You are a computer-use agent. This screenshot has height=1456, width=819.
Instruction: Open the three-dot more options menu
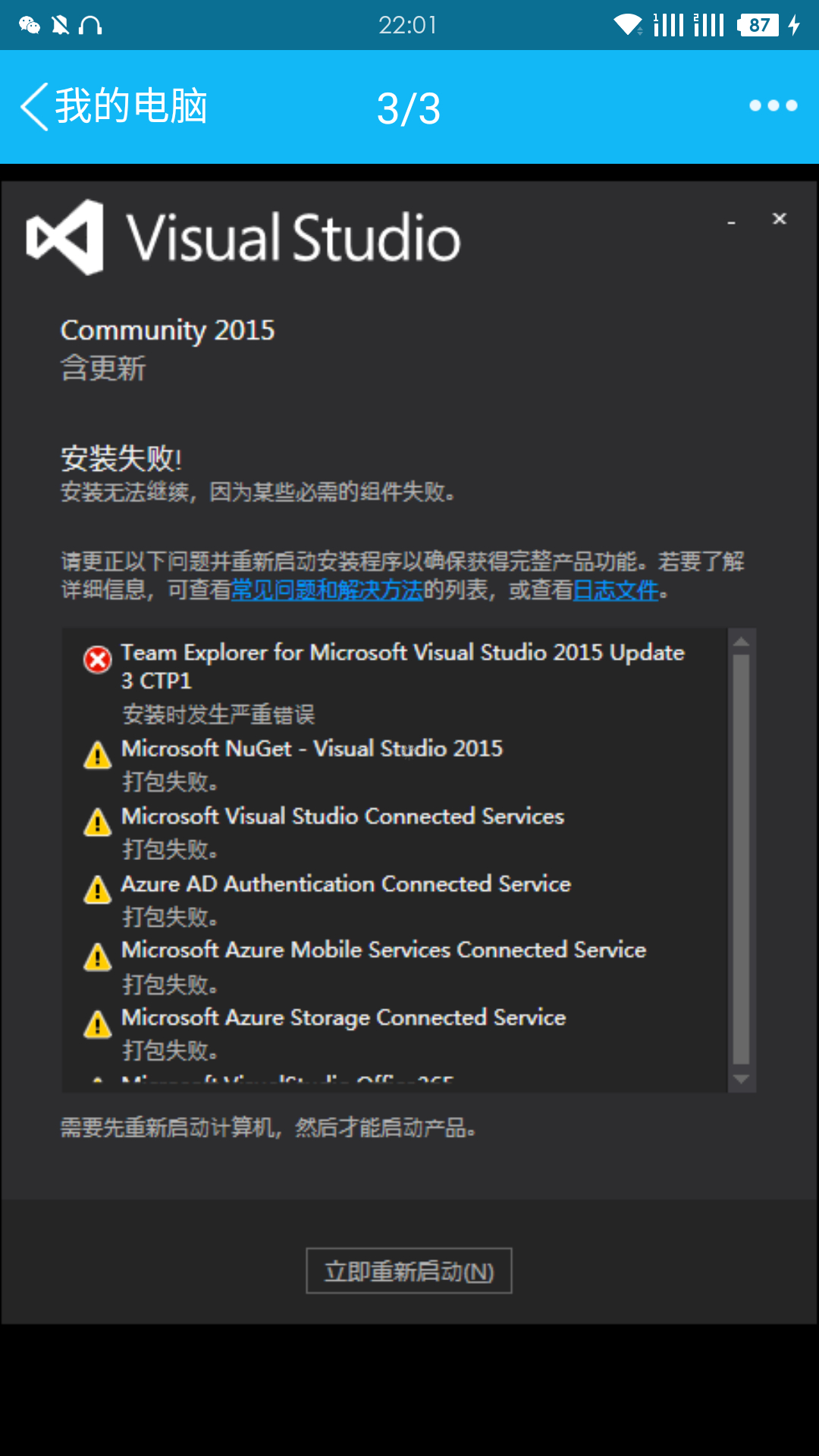[773, 105]
